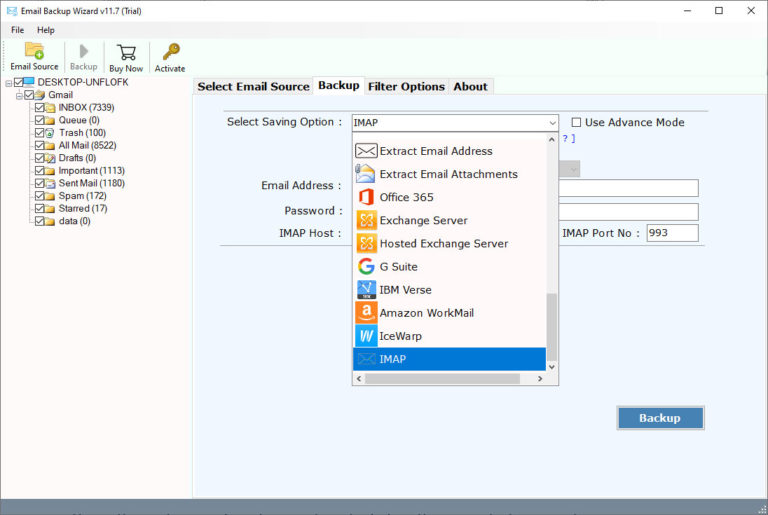The image size is (768, 515).
Task: Choose the Extract Email Attachments option
Action: click(449, 174)
